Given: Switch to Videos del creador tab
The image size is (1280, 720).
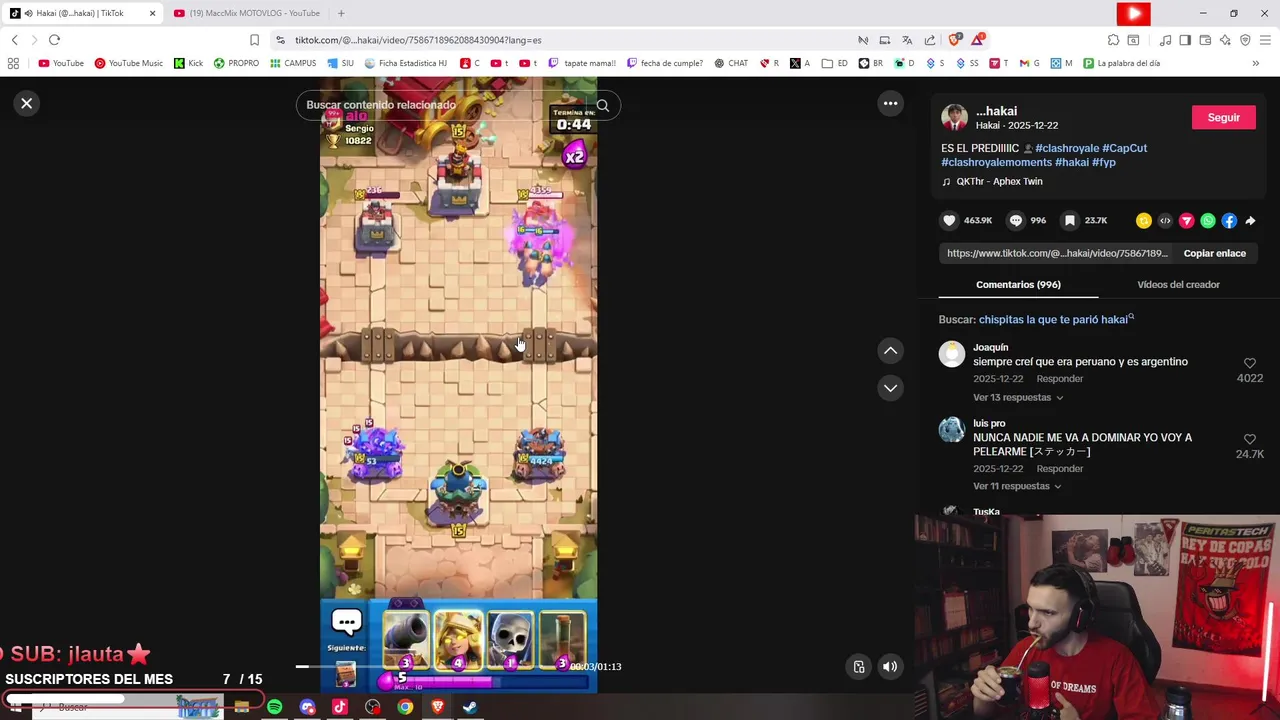Looking at the screenshot, I should point(1178,284).
